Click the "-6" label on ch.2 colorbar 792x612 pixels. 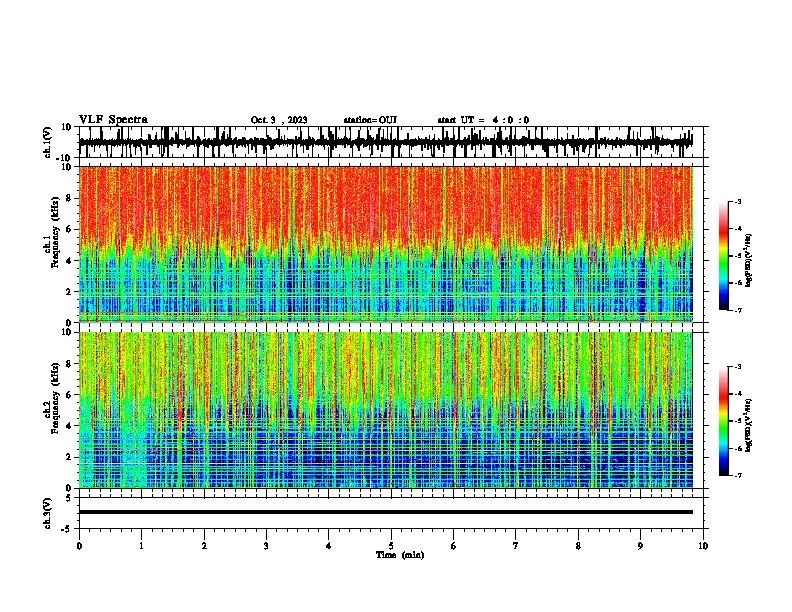coord(738,448)
